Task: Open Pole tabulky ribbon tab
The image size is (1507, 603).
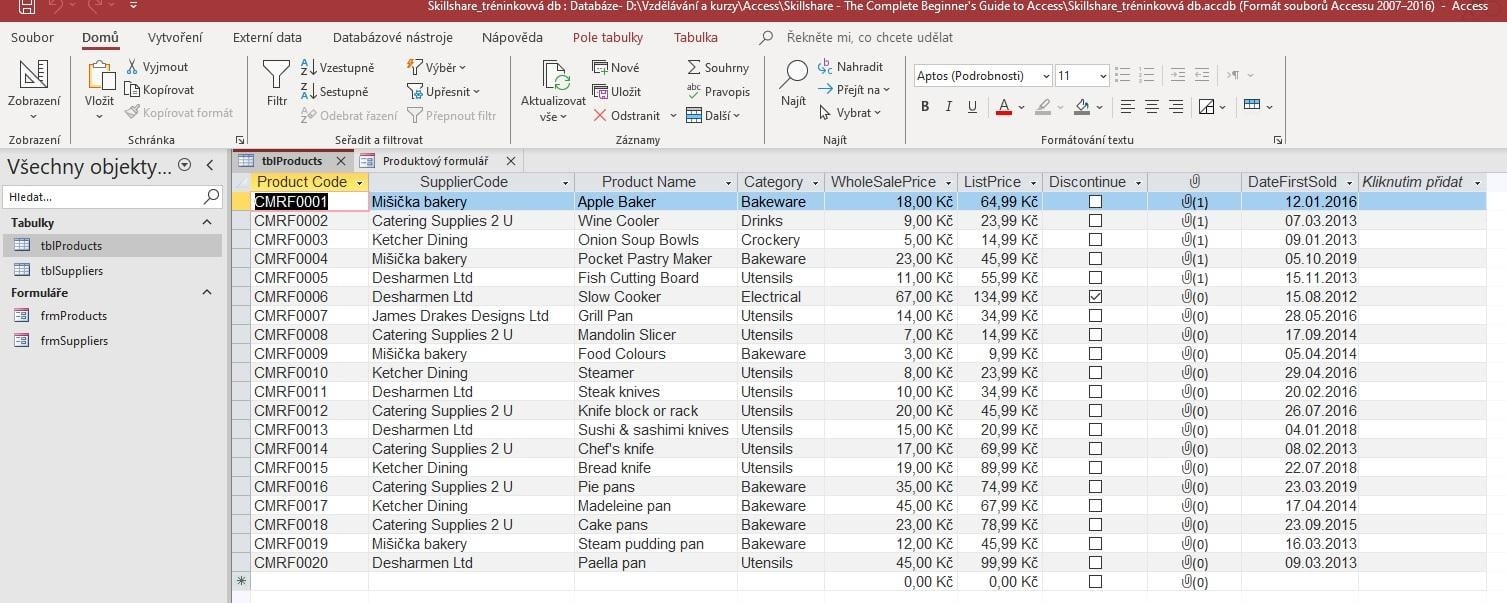Action: (608, 37)
